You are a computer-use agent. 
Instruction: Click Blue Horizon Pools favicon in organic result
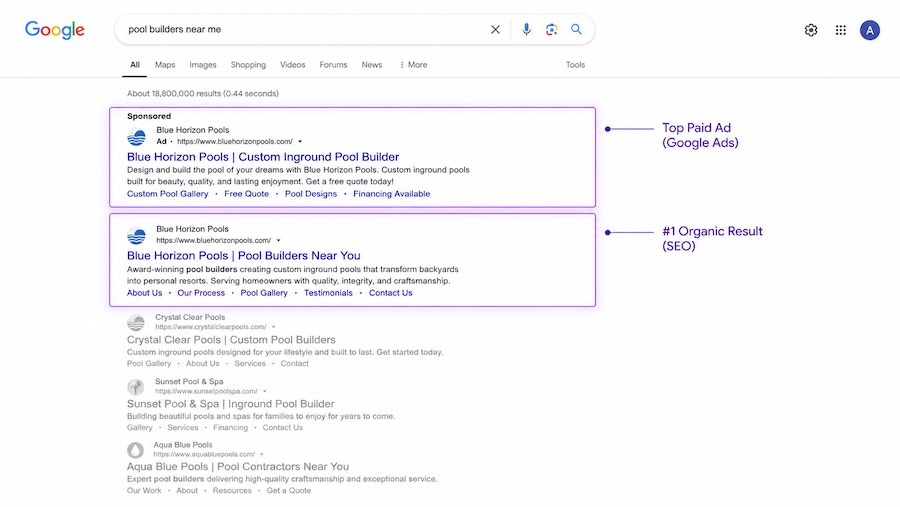(137, 236)
